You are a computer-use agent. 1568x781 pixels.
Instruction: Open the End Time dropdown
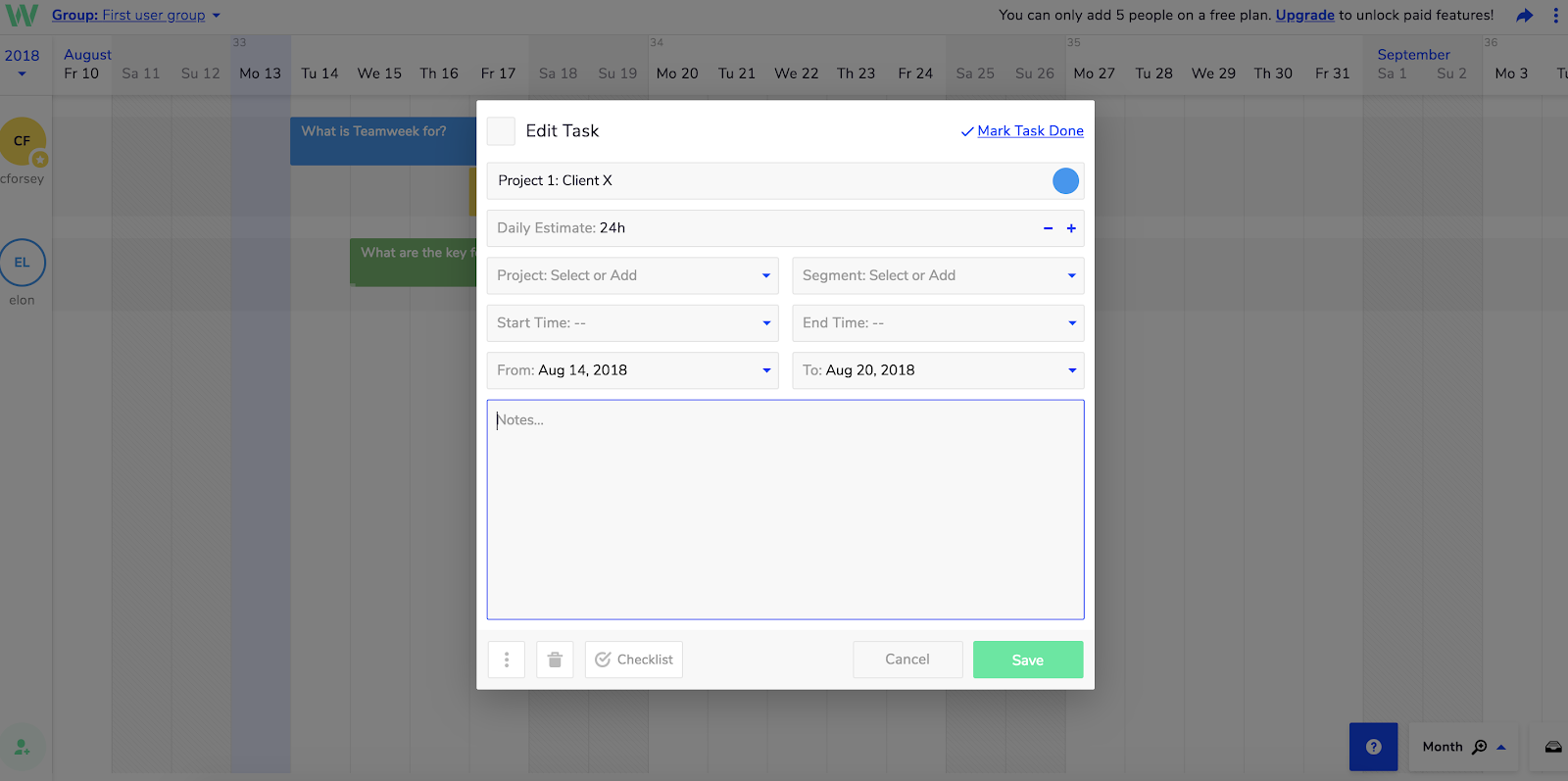(938, 323)
